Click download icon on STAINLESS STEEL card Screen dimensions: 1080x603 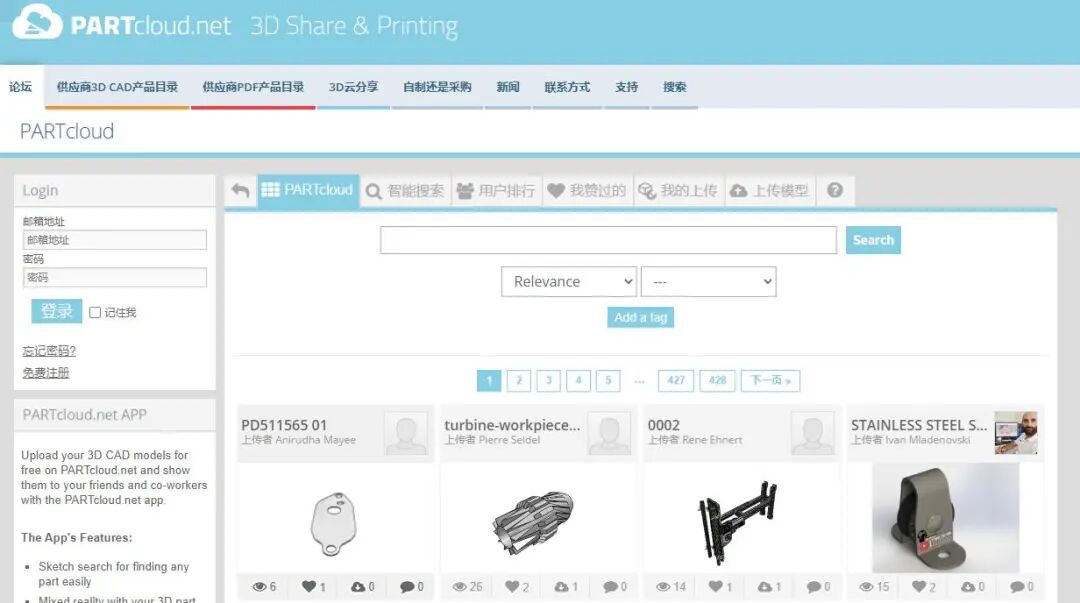coord(968,586)
